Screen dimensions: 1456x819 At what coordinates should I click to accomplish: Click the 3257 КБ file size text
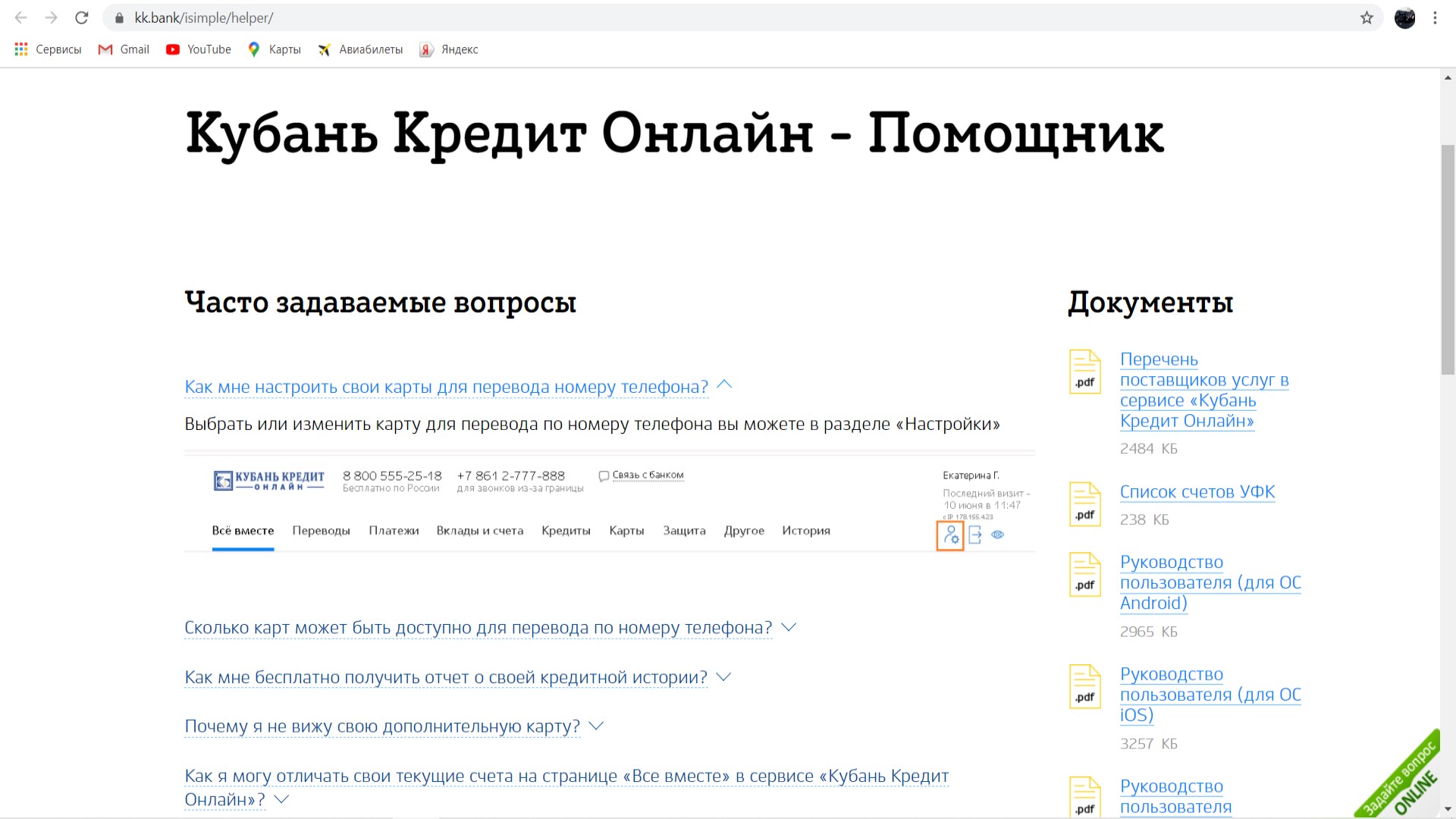[1148, 744]
